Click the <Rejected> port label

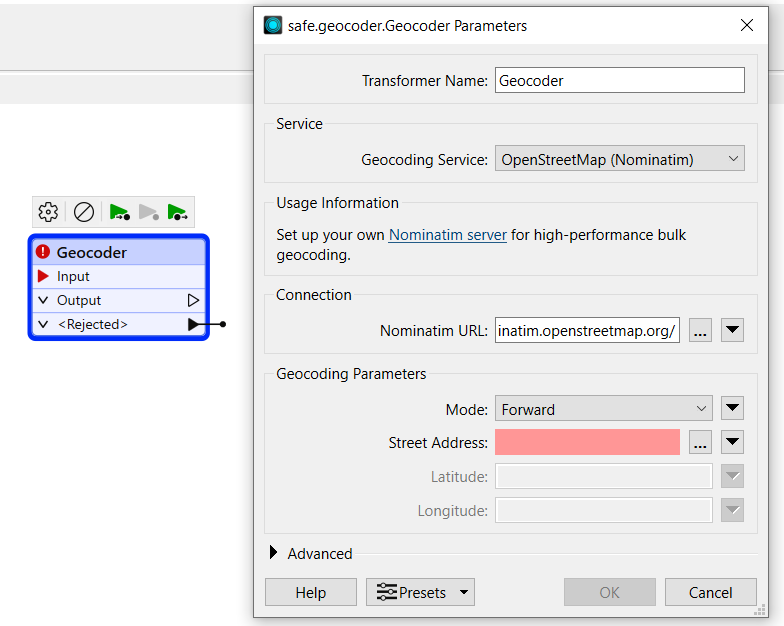[92, 324]
